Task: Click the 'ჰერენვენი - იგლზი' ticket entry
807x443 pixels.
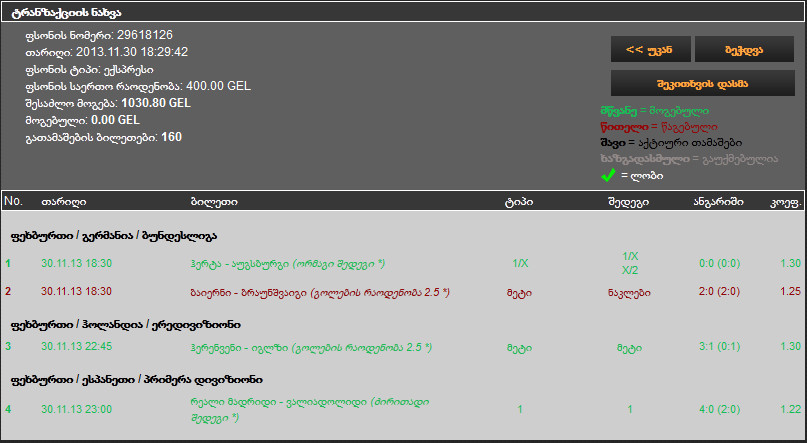Action: click(311, 347)
